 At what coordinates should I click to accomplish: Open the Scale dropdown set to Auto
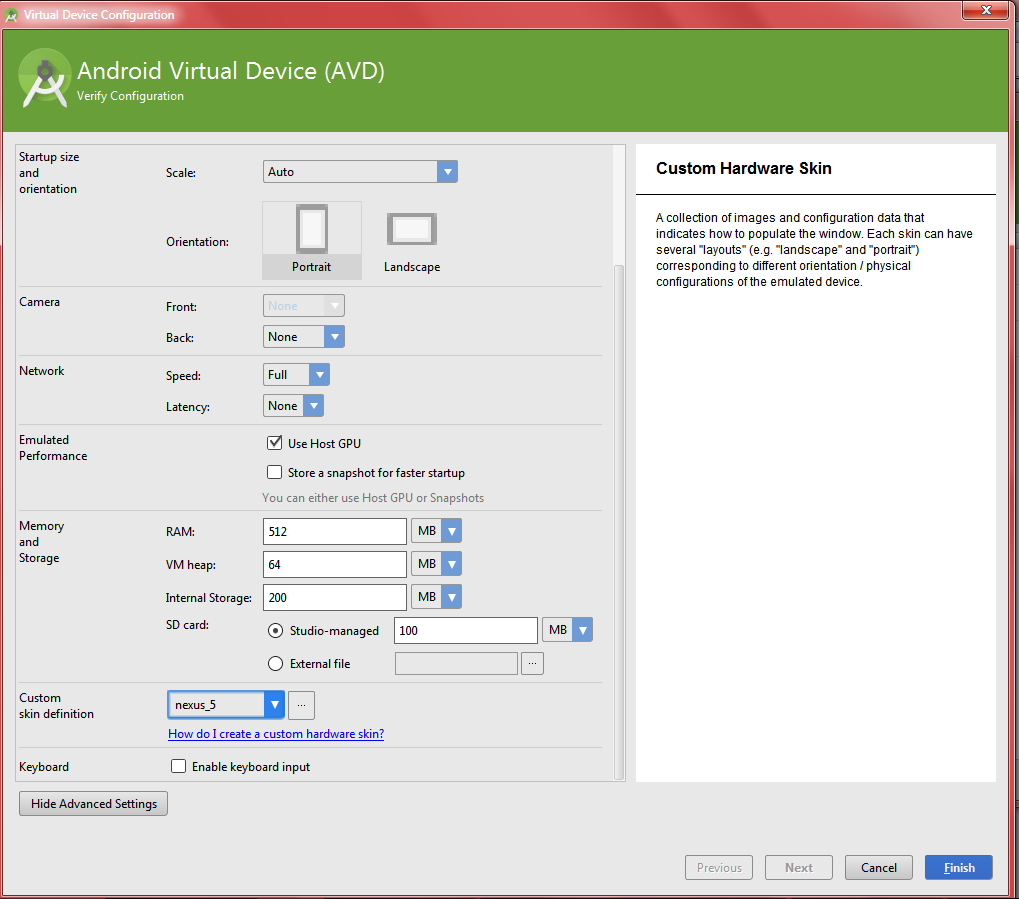(x=360, y=172)
